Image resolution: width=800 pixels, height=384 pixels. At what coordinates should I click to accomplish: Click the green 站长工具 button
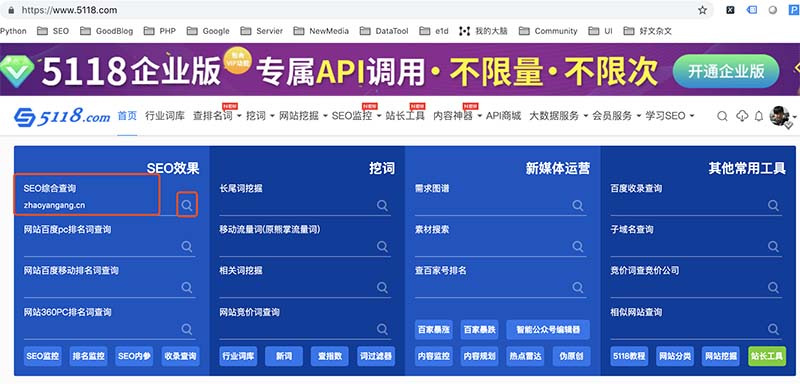767,356
